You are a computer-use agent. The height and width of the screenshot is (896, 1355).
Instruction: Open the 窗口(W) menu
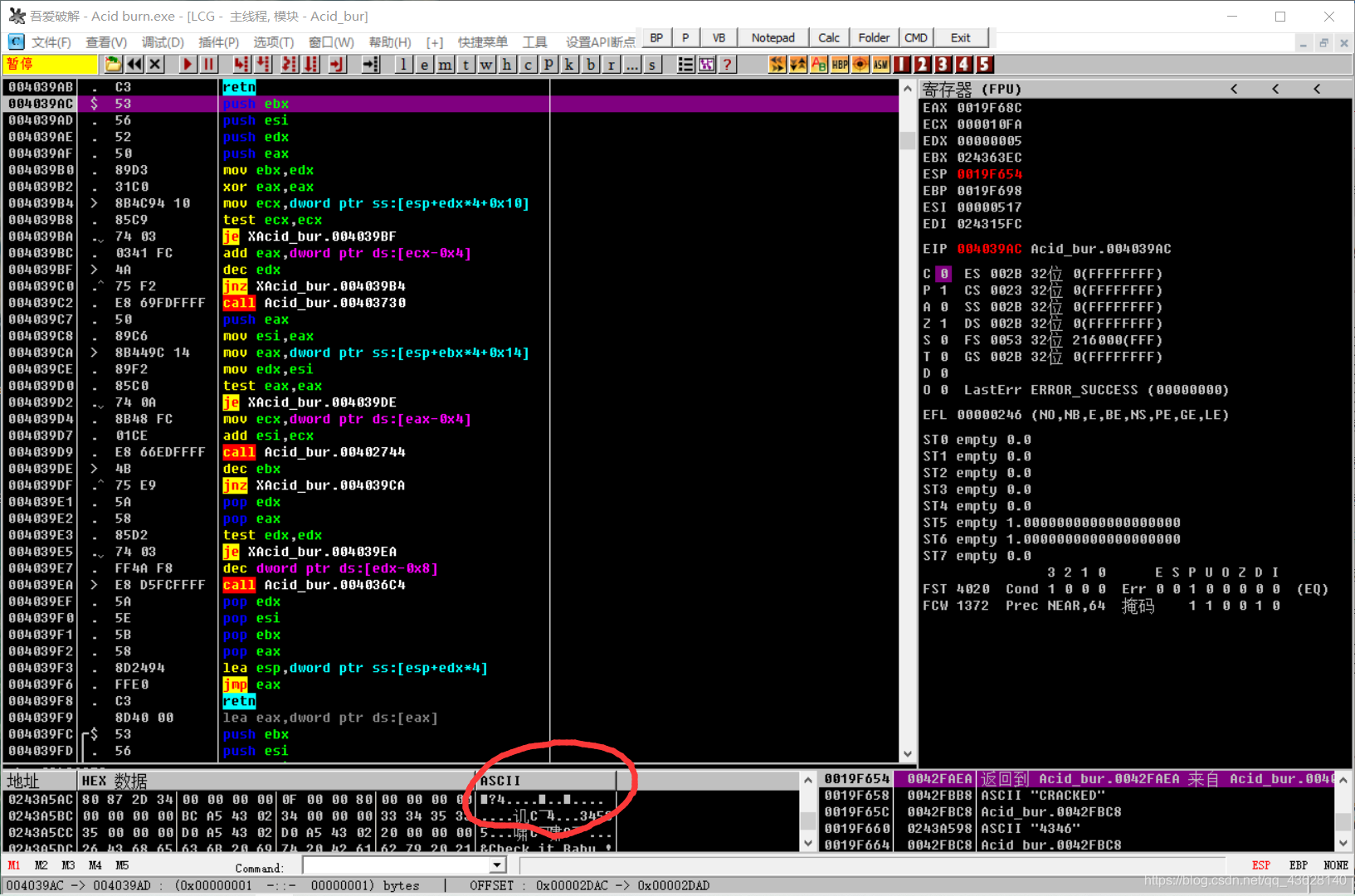[x=331, y=42]
